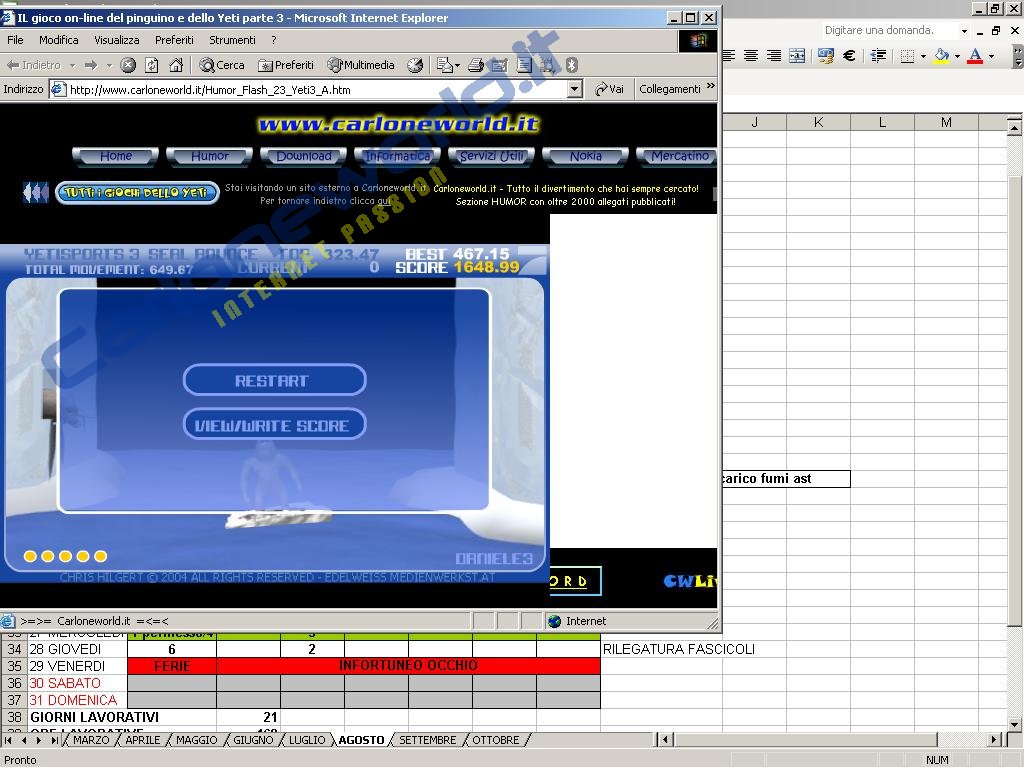The width and height of the screenshot is (1024, 768).
Task: Click the Bluetooth icon in browser toolbar
Action: 571,65
